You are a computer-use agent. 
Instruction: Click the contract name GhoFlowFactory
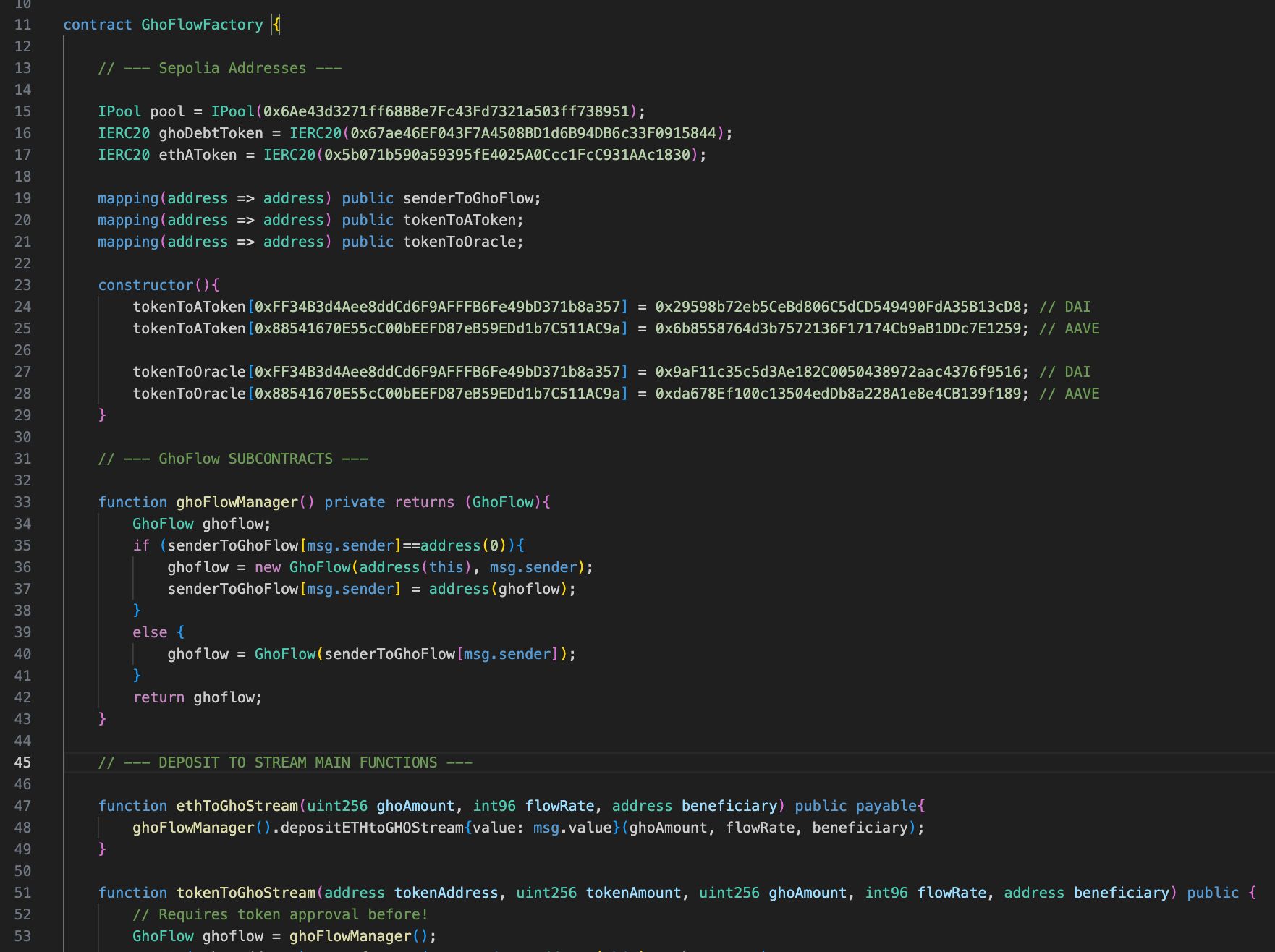pos(202,25)
